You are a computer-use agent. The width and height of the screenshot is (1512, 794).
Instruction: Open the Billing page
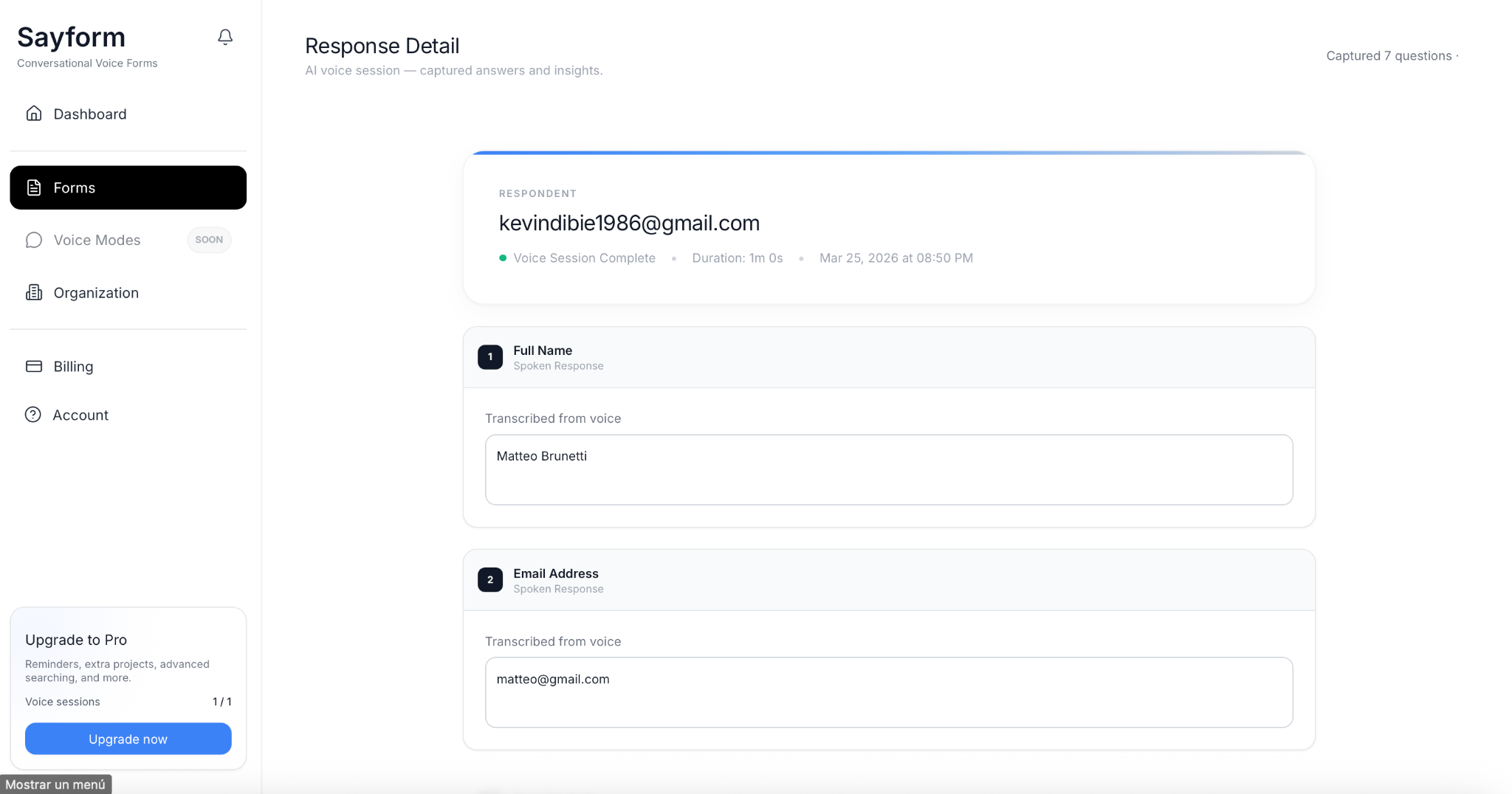coord(128,366)
